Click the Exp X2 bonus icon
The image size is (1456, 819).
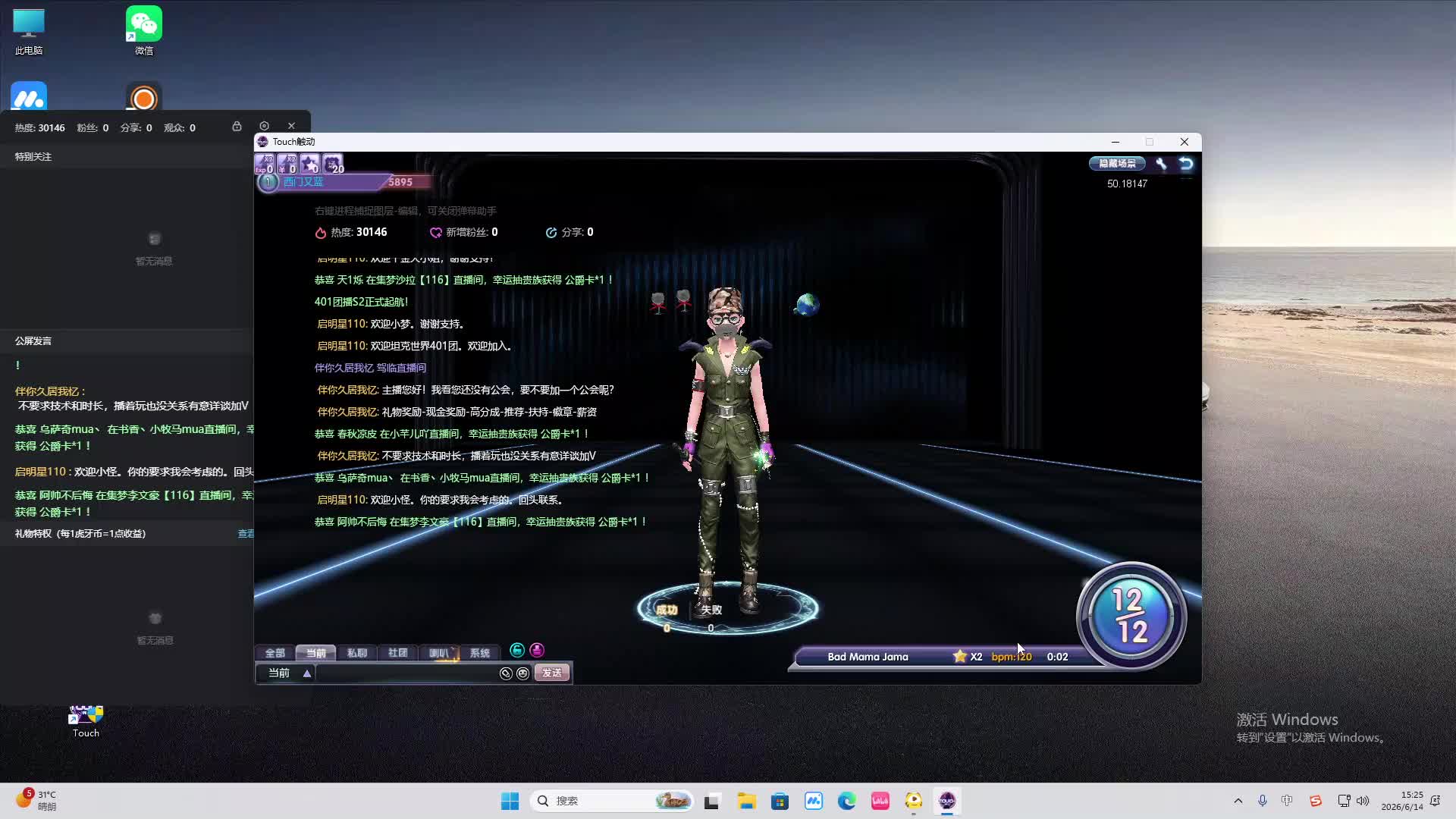[264, 164]
